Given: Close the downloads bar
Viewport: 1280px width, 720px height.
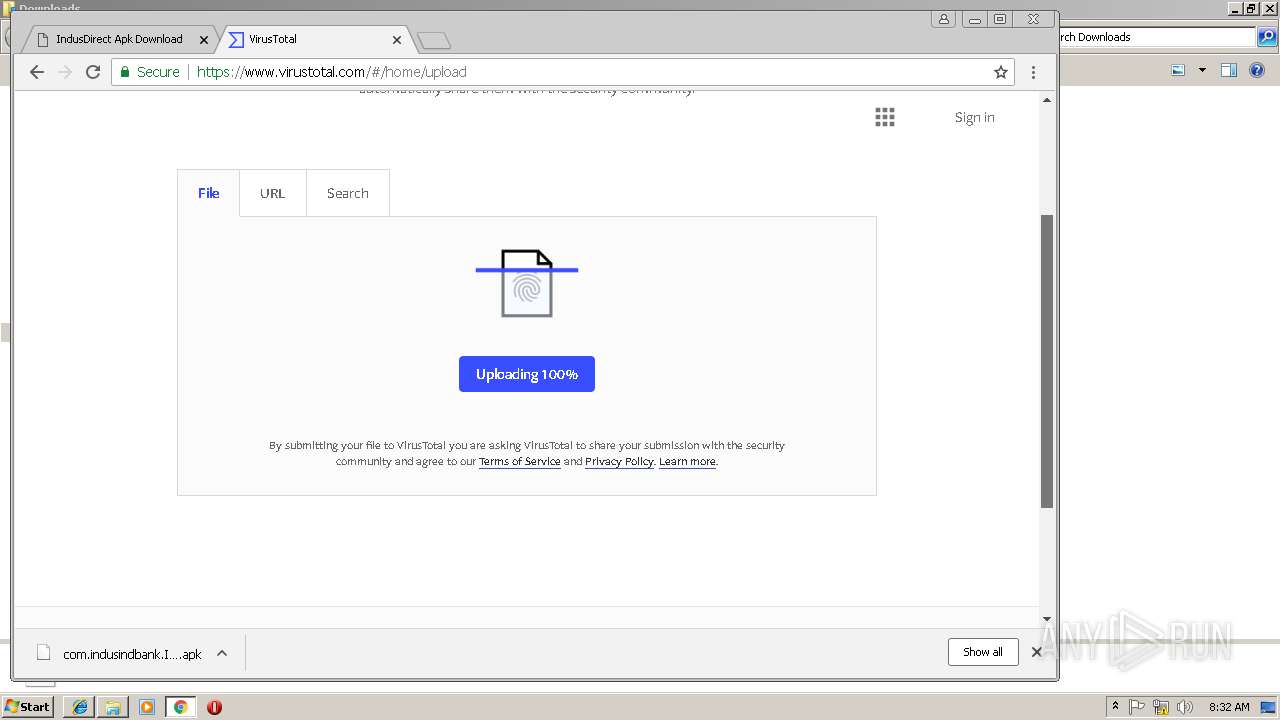Looking at the screenshot, I should (1036, 652).
